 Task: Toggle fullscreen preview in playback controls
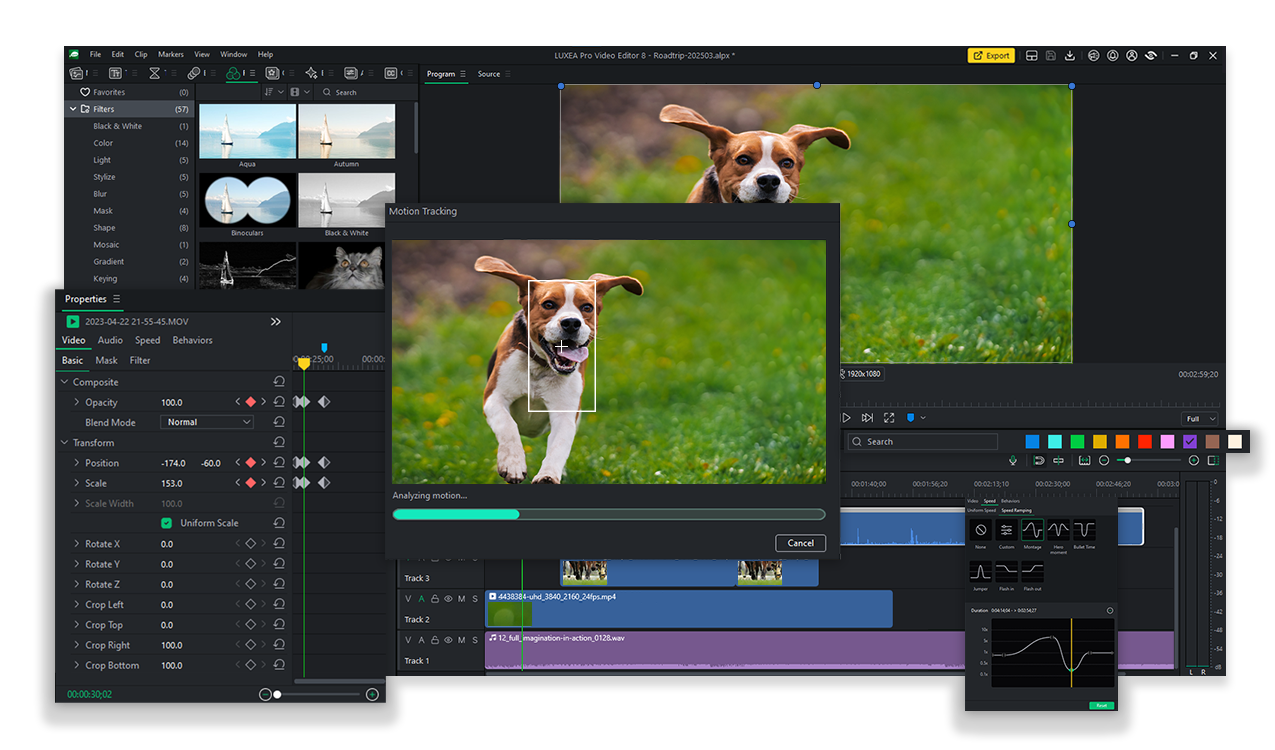pyautogui.click(x=888, y=418)
